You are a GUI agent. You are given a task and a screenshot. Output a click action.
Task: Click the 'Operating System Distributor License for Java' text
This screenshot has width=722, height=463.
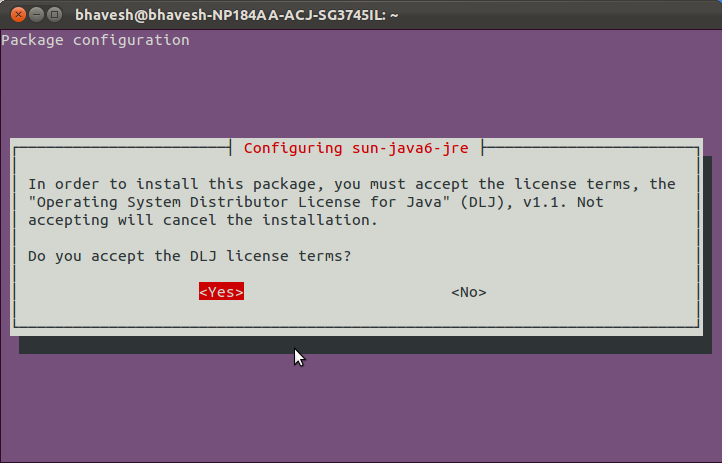point(239,202)
